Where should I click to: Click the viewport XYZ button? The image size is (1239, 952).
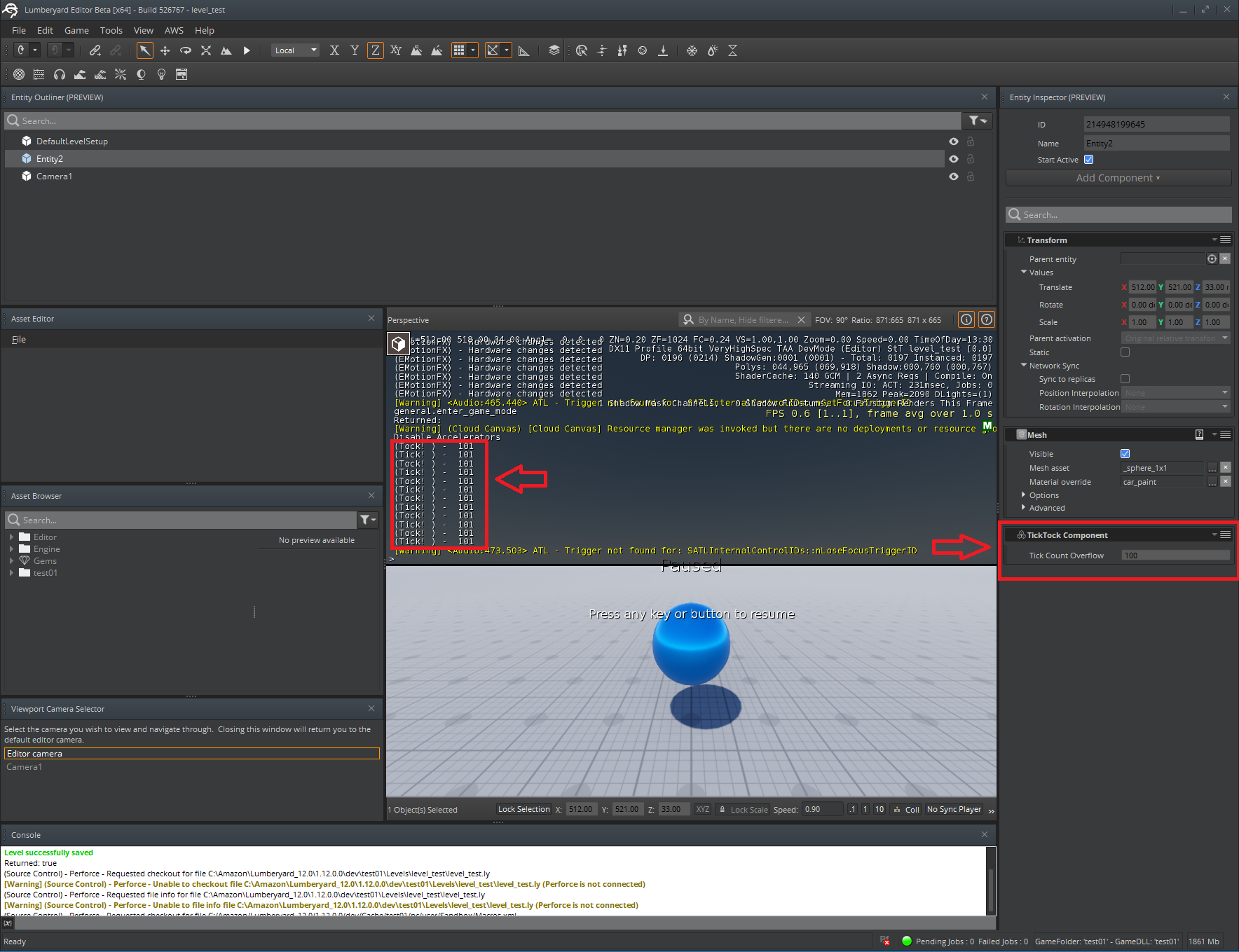702,809
